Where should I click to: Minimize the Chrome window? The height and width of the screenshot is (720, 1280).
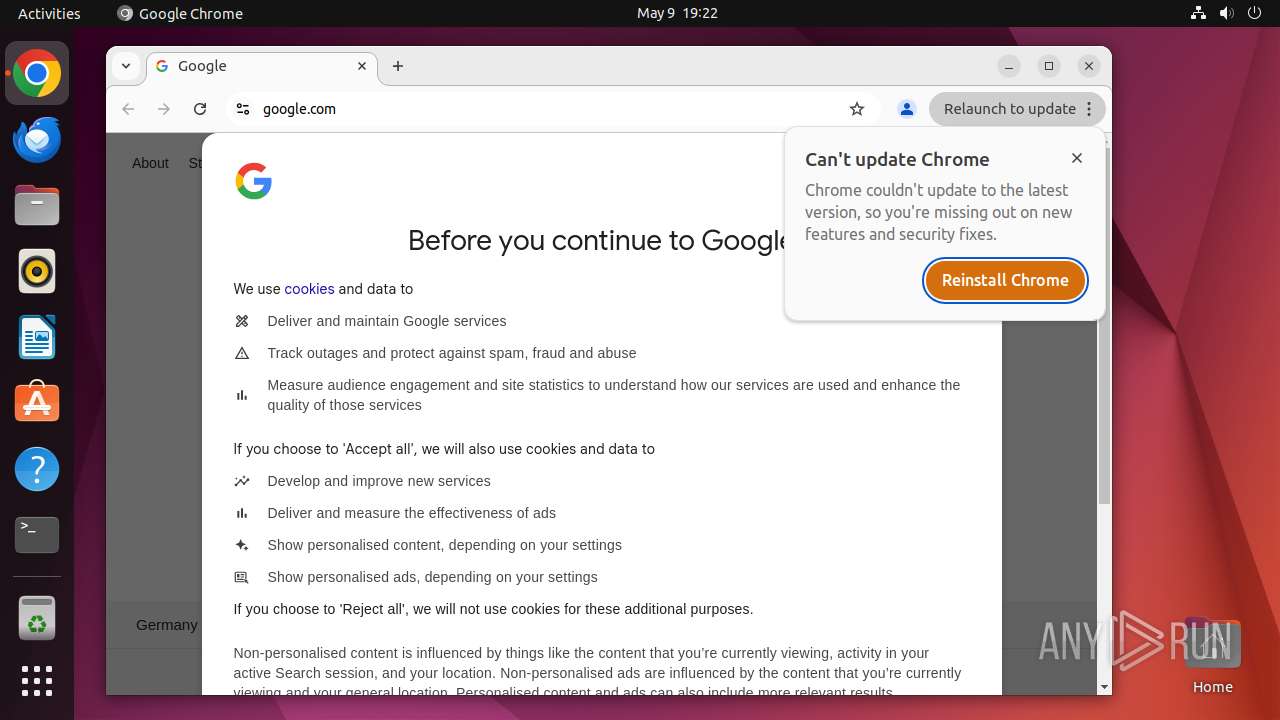1009,66
